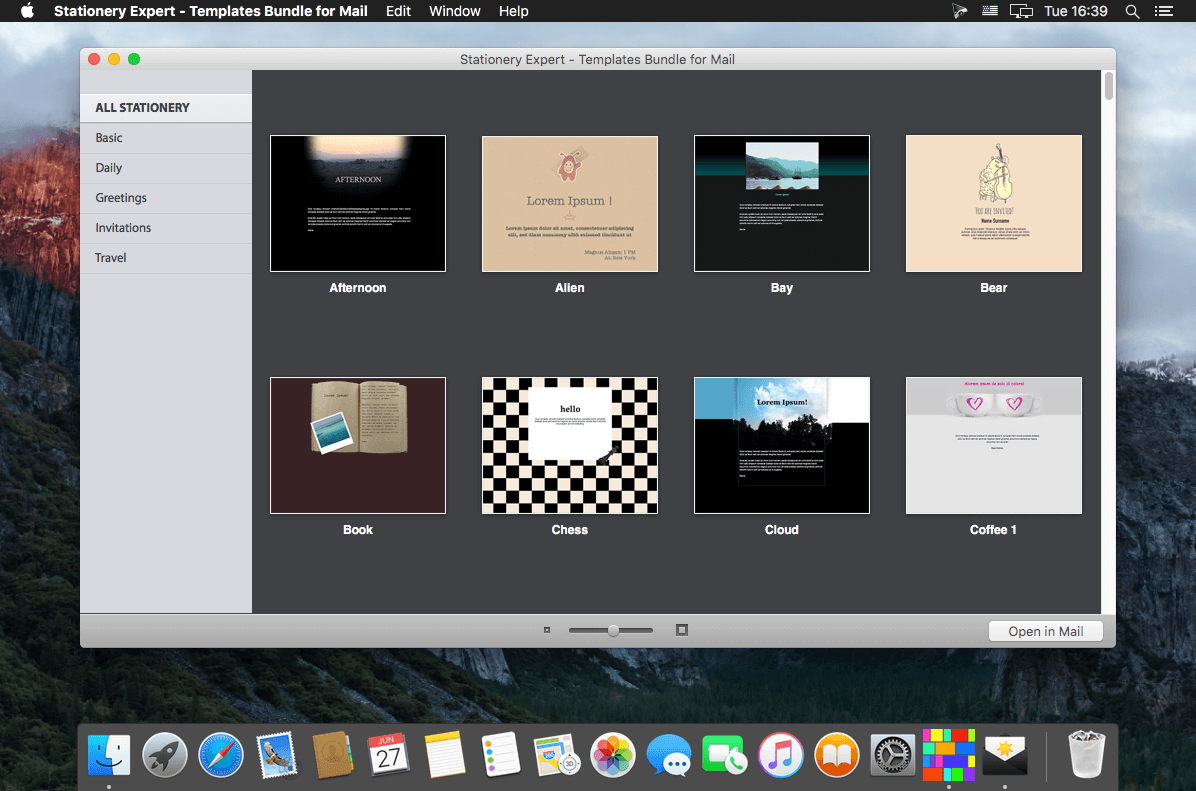Open the Help menu
The height and width of the screenshot is (791, 1196).
(x=513, y=11)
